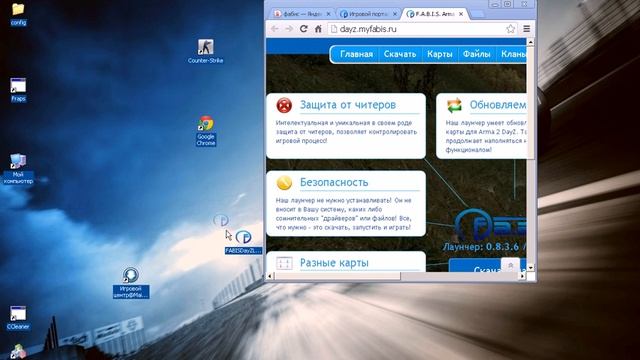
Task: Open the Mail.ru game center shortcut
Action: pos(131,282)
